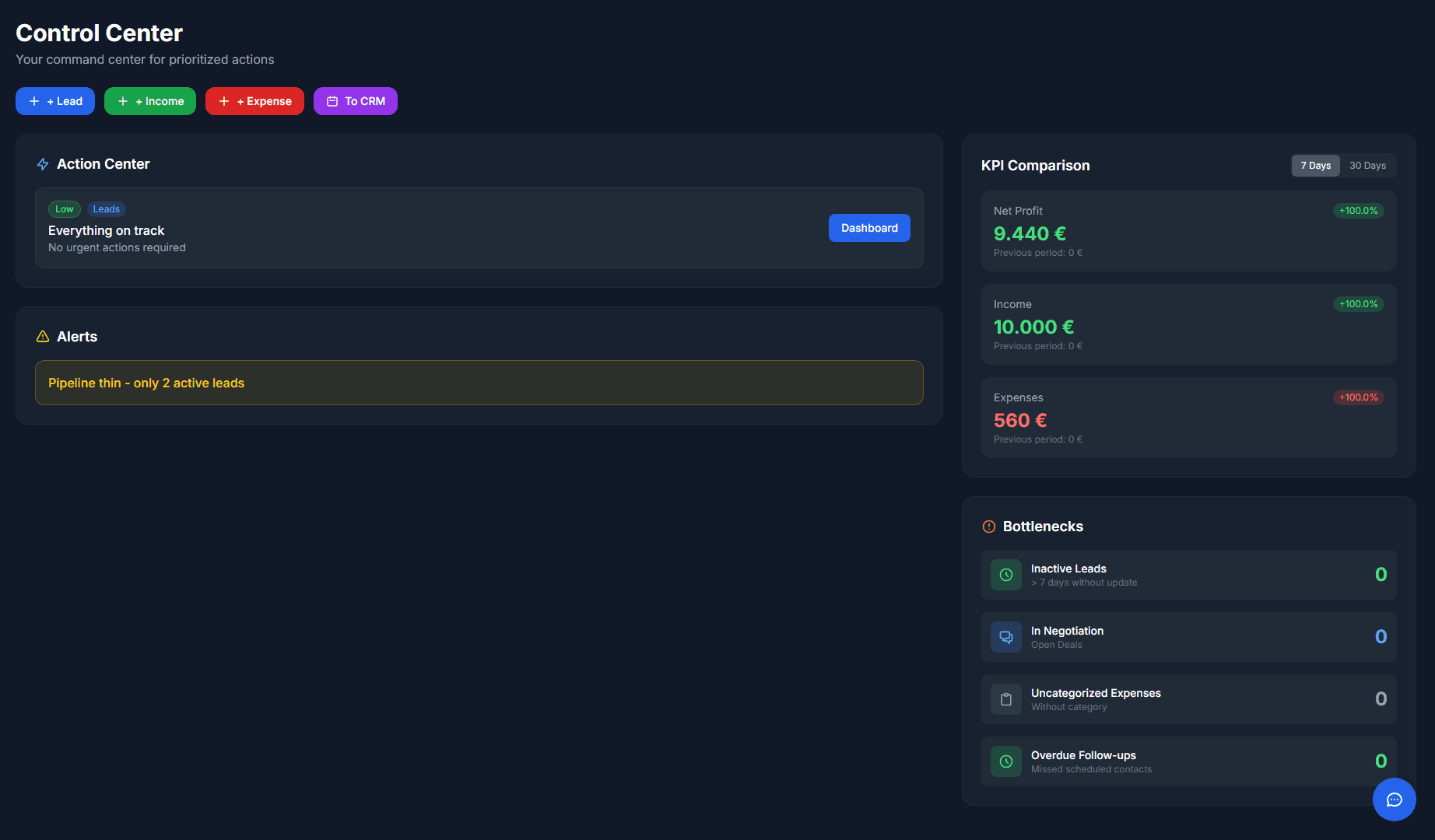Image resolution: width=1435 pixels, height=840 pixels.
Task: Click the clock icon for Overdue Follow-ups
Action: [1005, 761]
